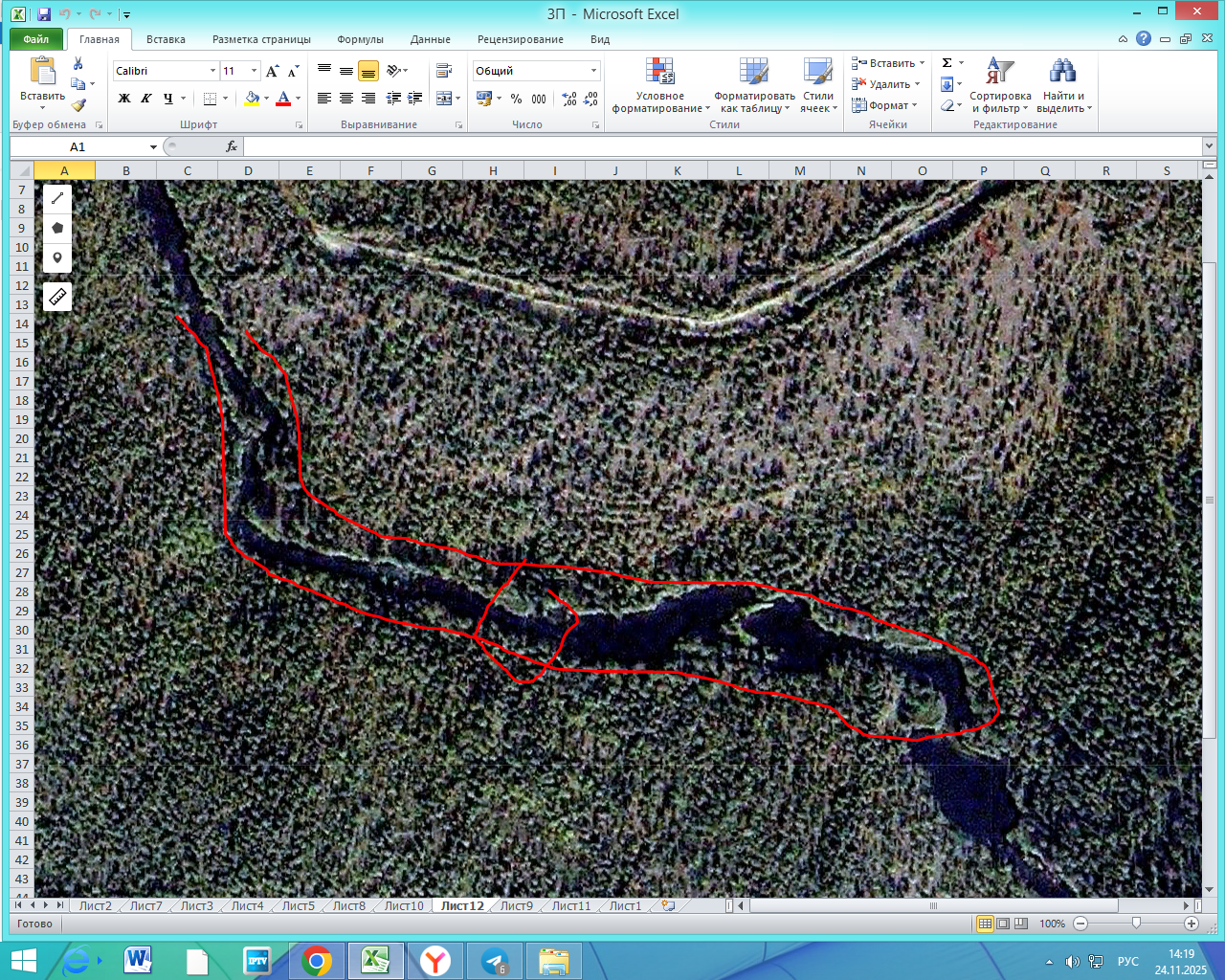Toggle italic formatting

click(145, 99)
